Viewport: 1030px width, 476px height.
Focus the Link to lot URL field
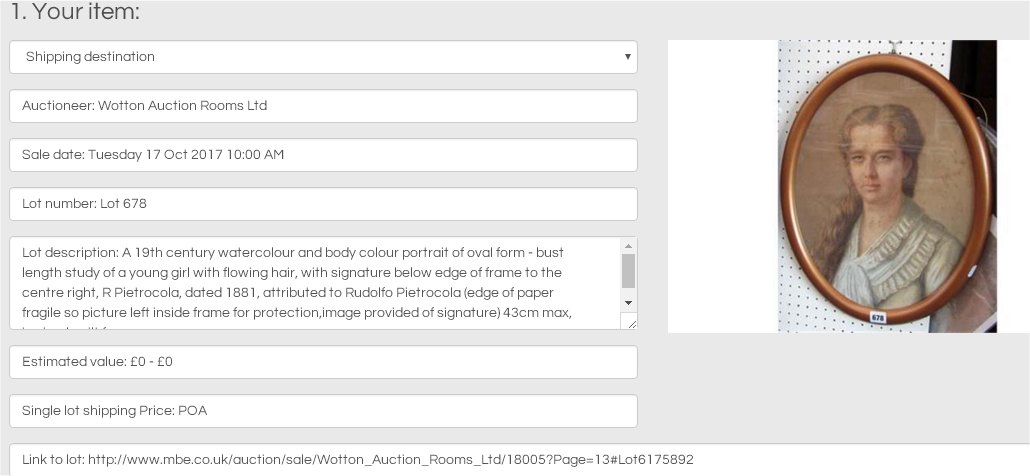pos(520,460)
